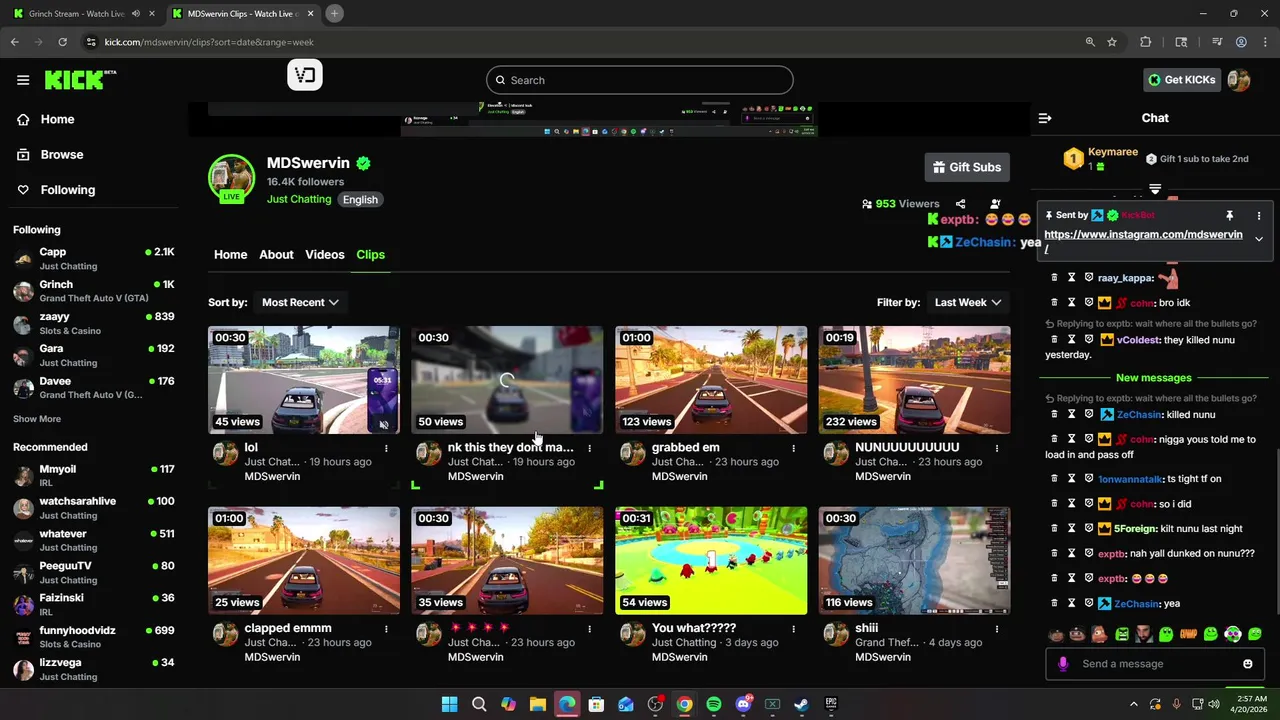Image resolution: width=1280 pixels, height=720 pixels.
Task: Open the About tab
Action: coord(276,255)
